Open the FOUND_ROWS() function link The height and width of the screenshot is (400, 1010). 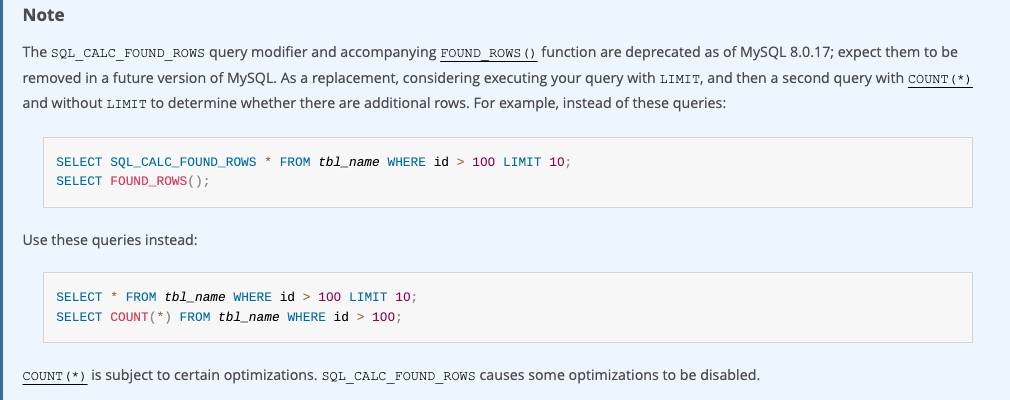[489, 52]
